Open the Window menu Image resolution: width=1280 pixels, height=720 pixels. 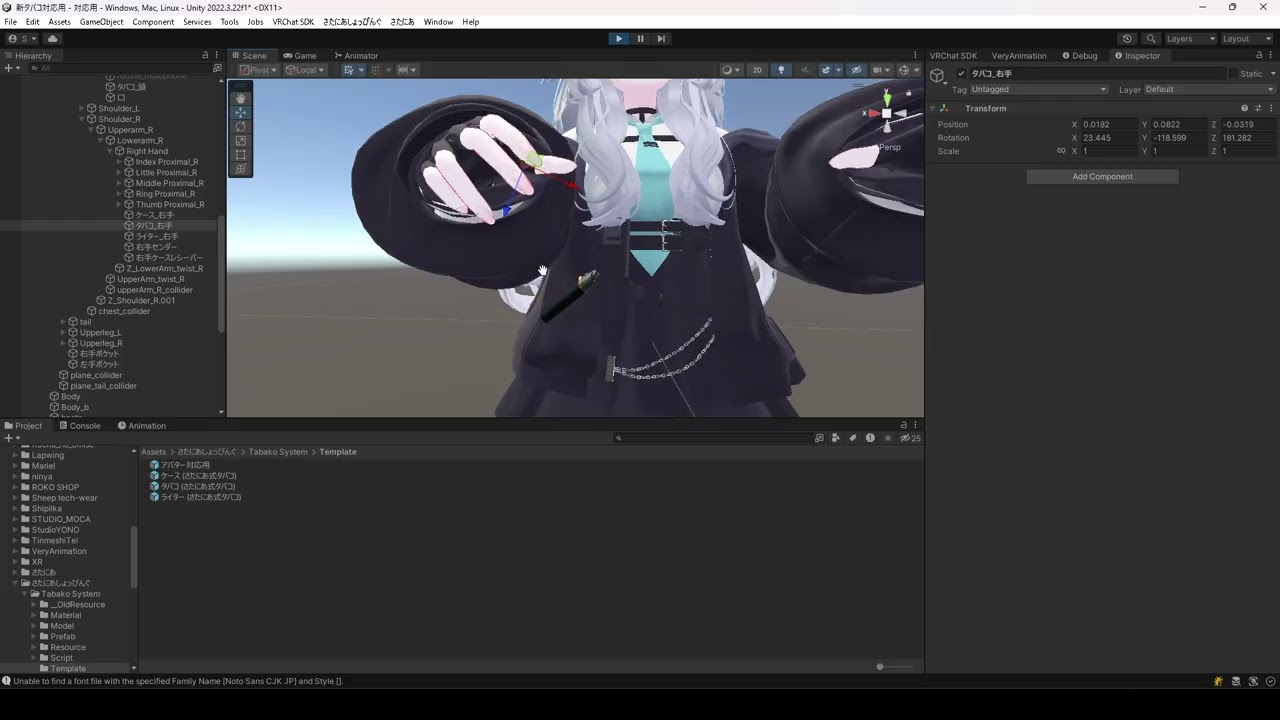[x=438, y=22]
